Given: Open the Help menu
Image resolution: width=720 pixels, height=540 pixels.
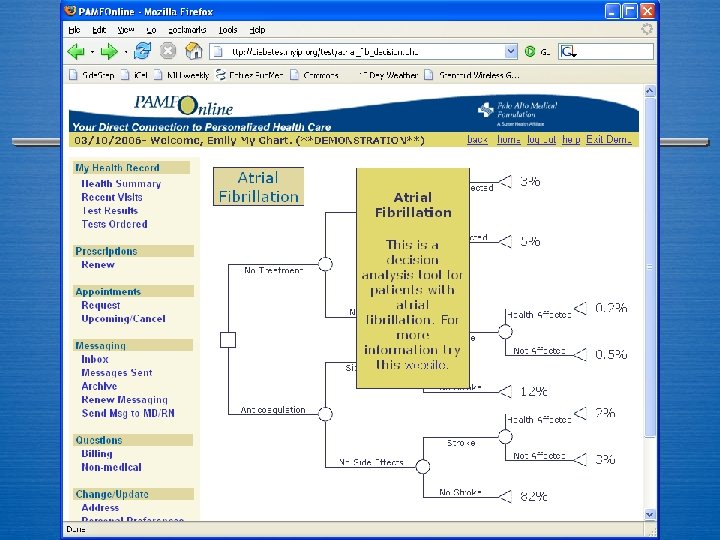Looking at the screenshot, I should (x=257, y=30).
